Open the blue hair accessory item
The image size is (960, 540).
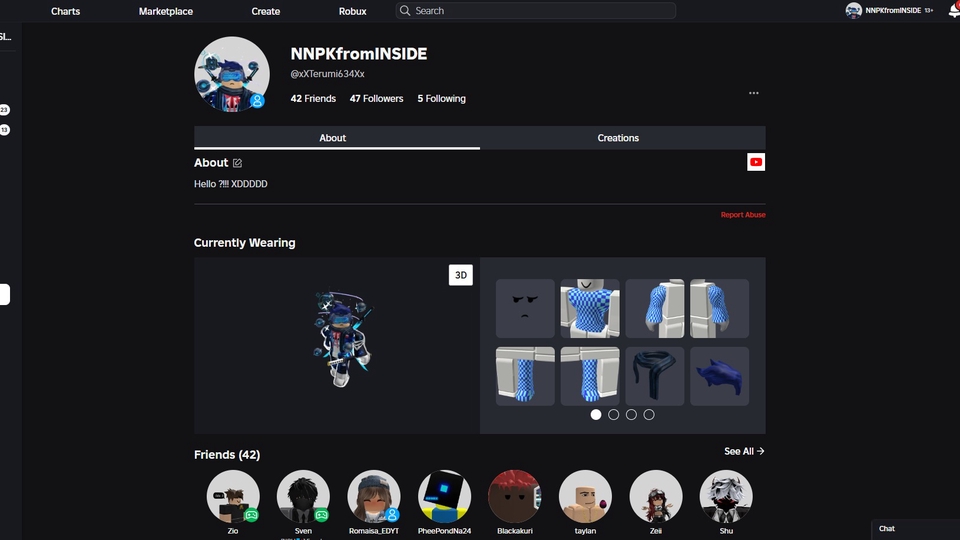click(x=720, y=376)
